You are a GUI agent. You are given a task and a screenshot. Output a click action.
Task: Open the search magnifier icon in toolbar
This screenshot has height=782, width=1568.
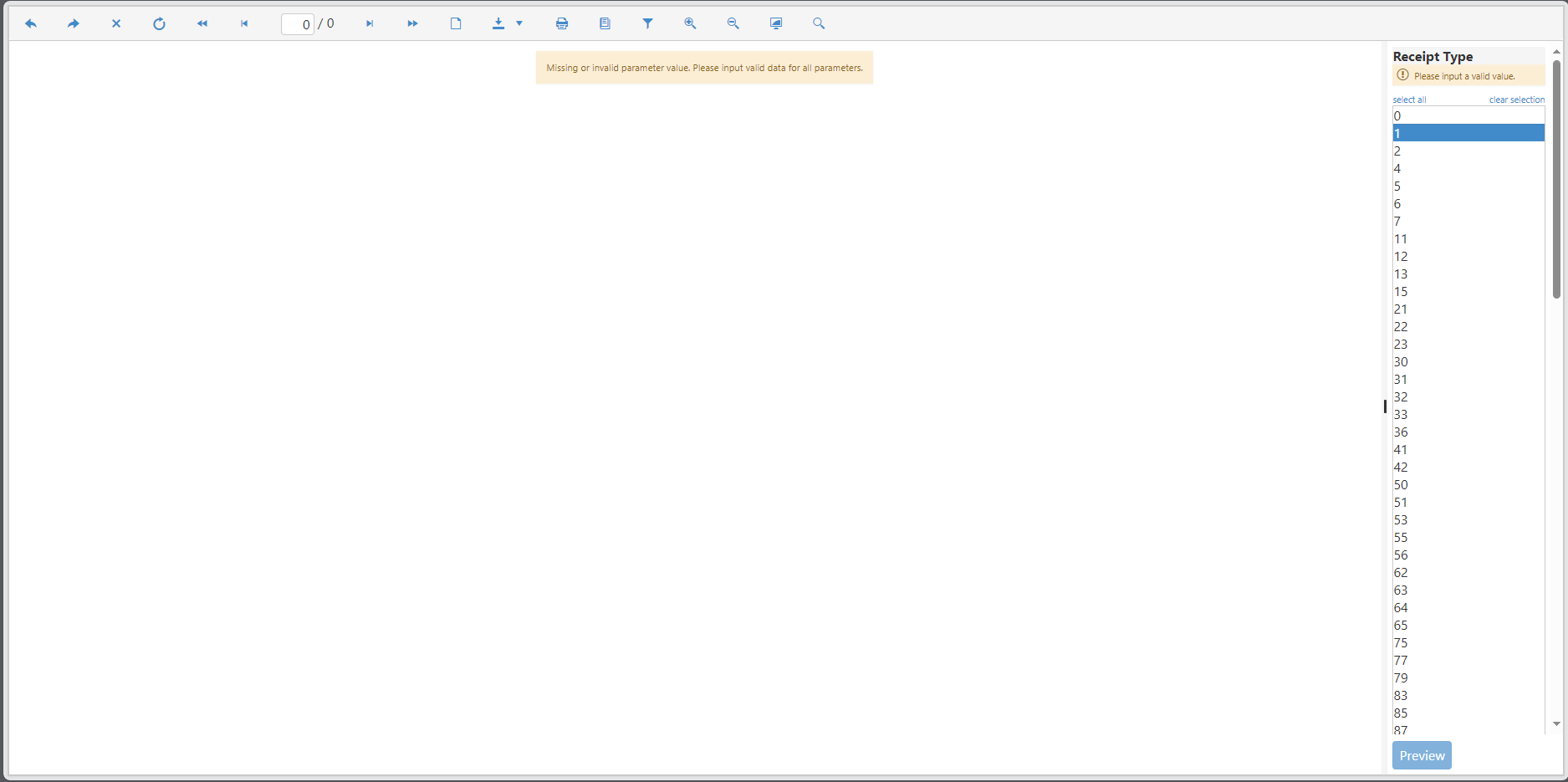pyautogui.click(x=819, y=23)
